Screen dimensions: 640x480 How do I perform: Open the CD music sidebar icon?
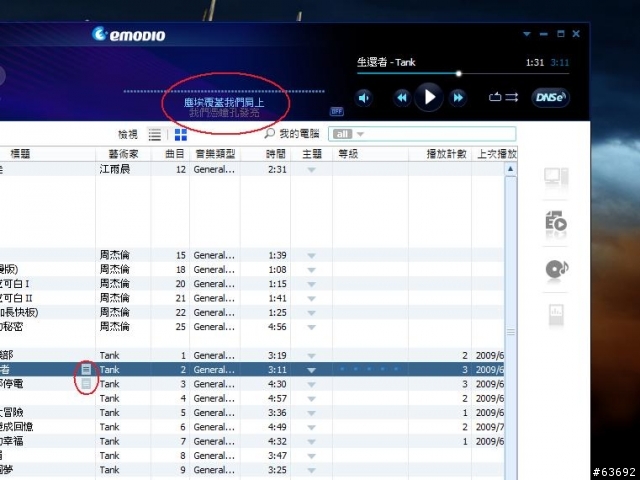coord(557,269)
